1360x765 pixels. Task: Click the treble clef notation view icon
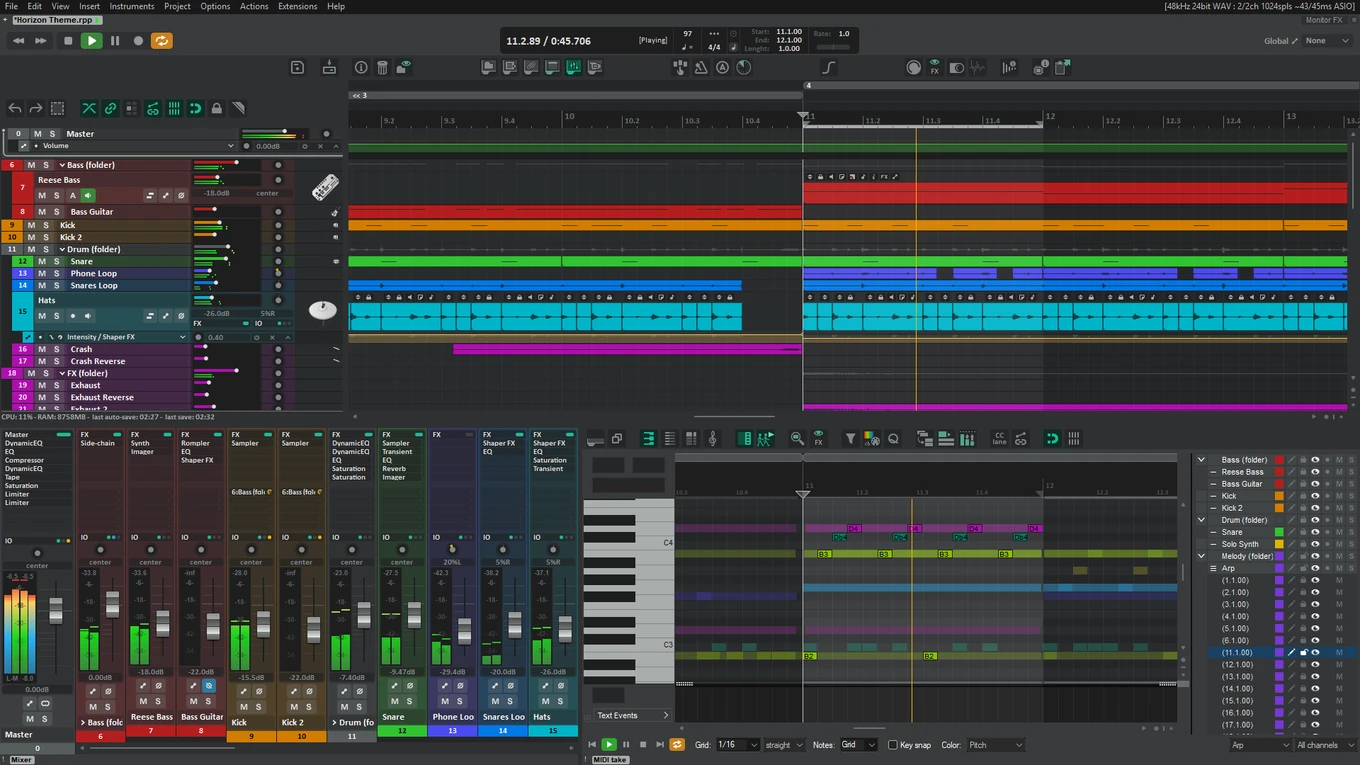coord(712,439)
